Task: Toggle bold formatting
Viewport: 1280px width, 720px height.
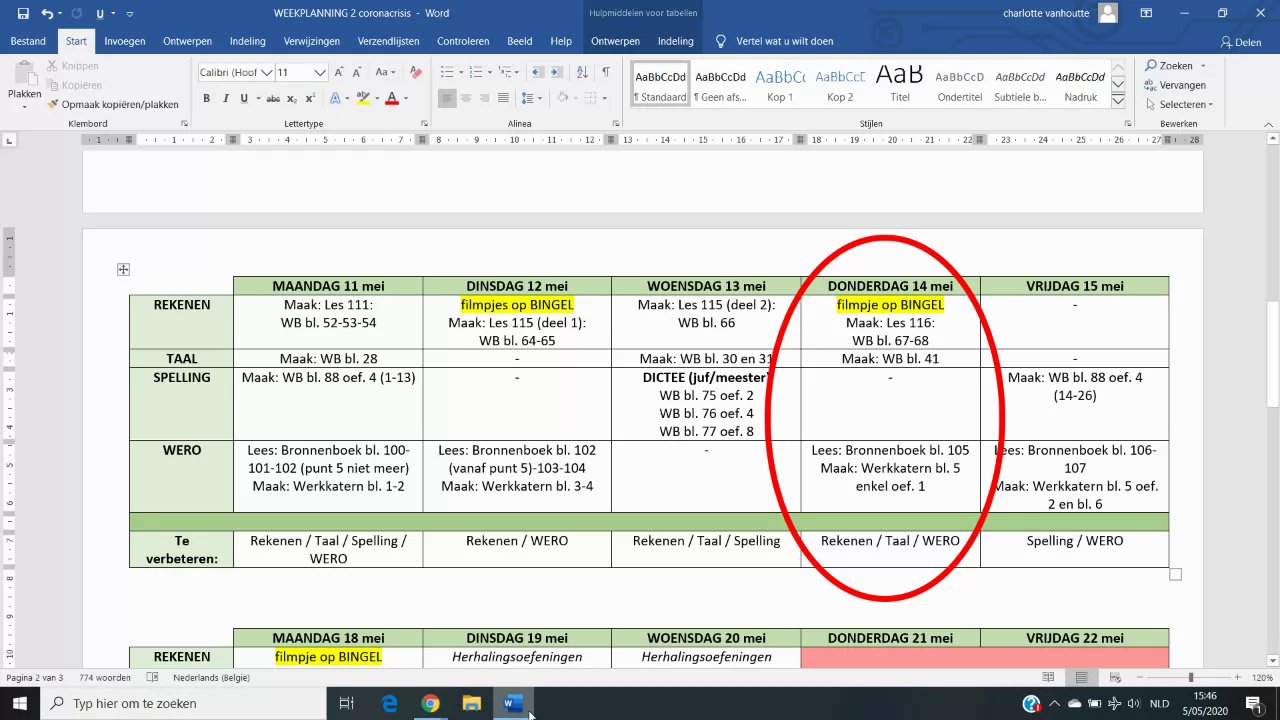Action: click(x=207, y=99)
